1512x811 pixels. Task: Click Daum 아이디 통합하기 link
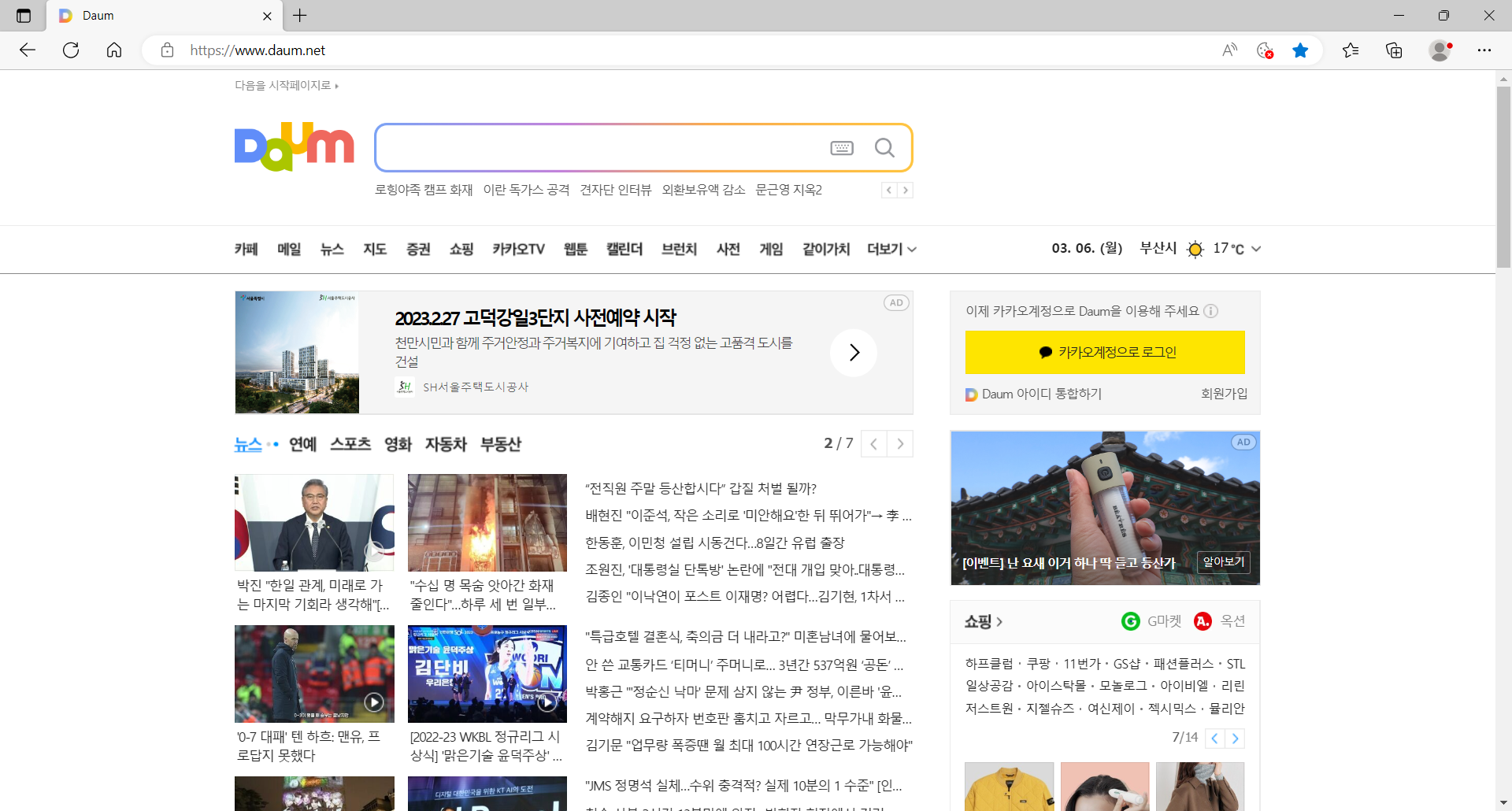1034,394
